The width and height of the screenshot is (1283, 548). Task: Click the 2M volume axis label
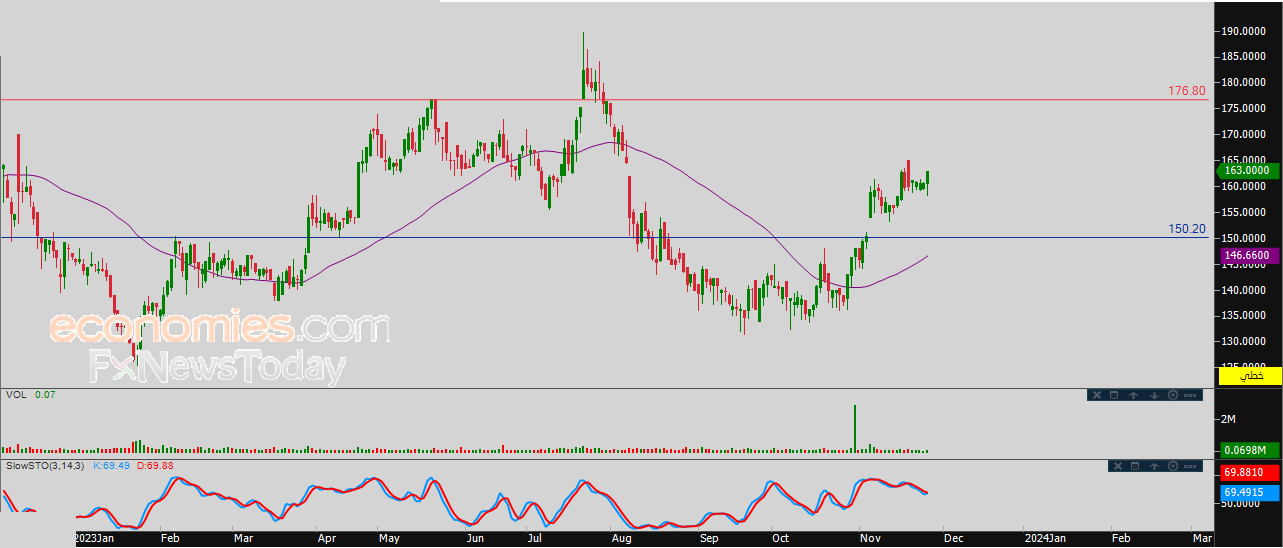(1229, 418)
